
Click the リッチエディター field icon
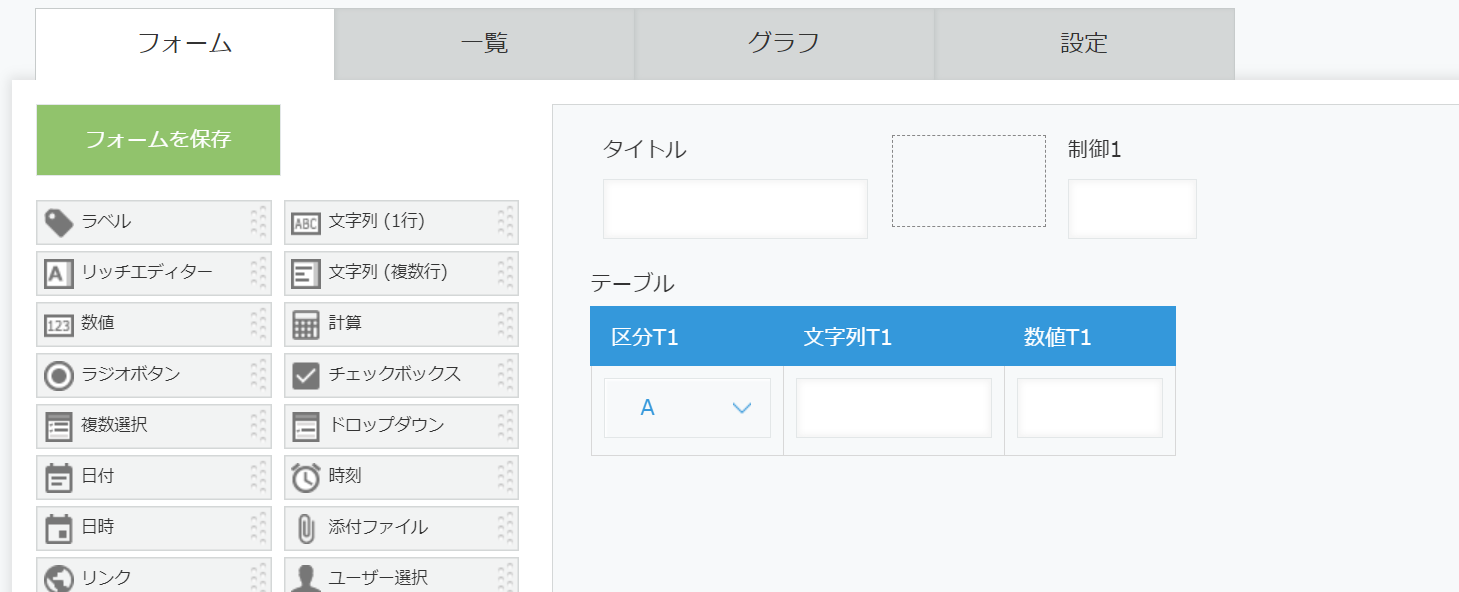(x=59, y=274)
